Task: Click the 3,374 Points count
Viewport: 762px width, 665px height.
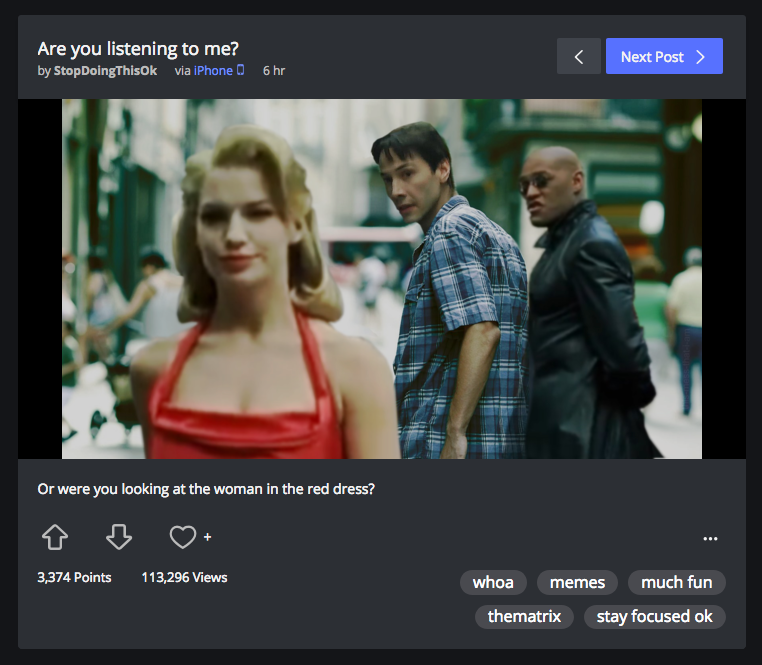Action: click(74, 578)
